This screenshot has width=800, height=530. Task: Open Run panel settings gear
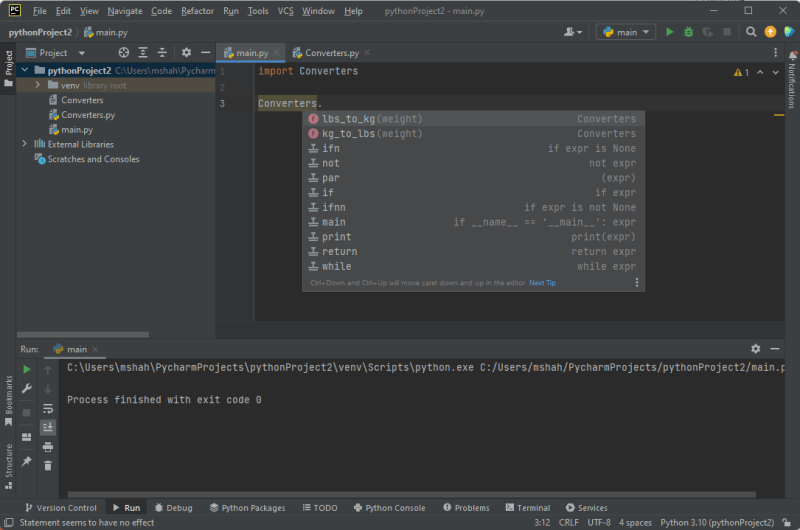coord(756,348)
